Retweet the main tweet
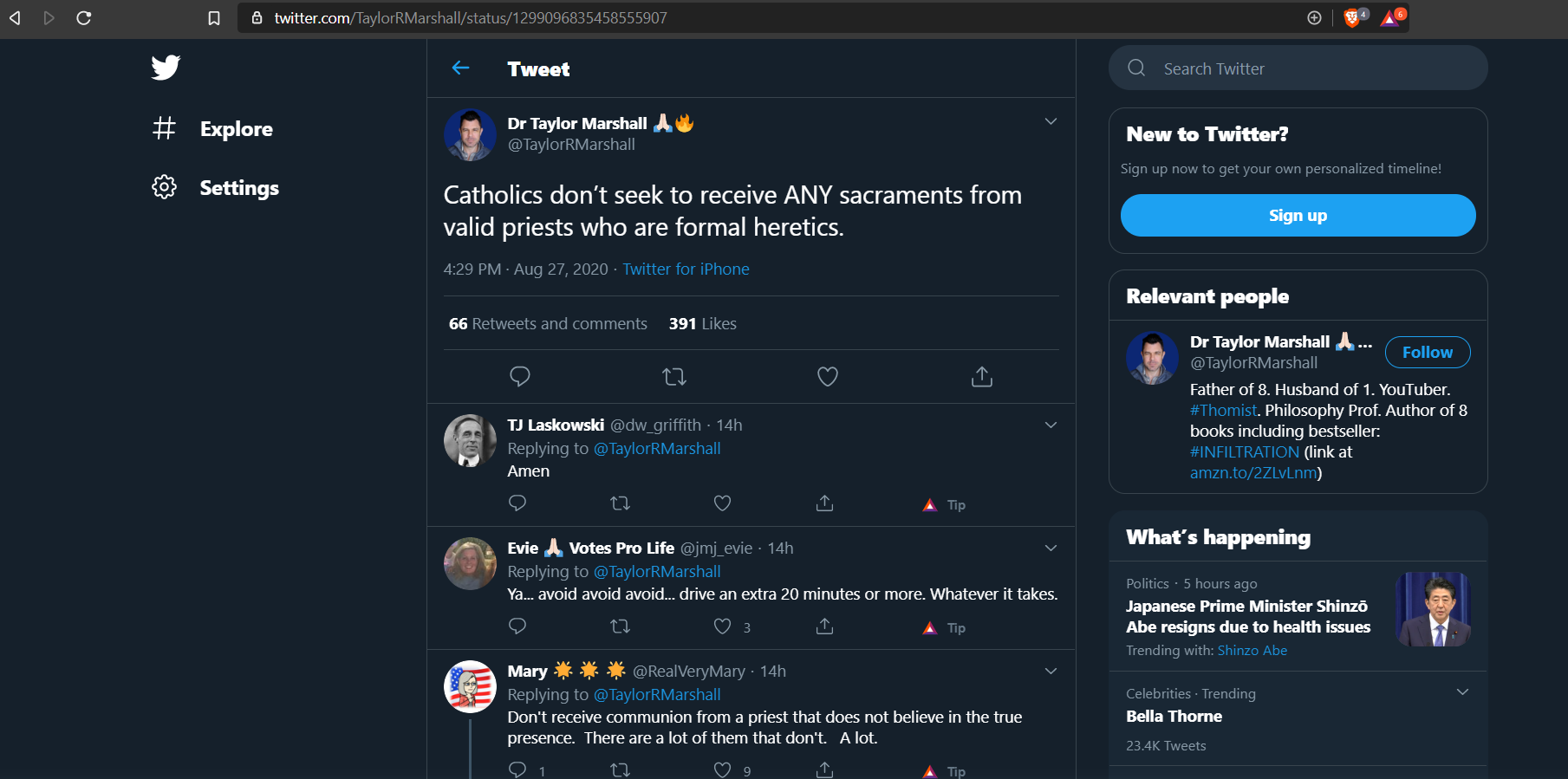This screenshot has height=779, width=1568. (673, 376)
